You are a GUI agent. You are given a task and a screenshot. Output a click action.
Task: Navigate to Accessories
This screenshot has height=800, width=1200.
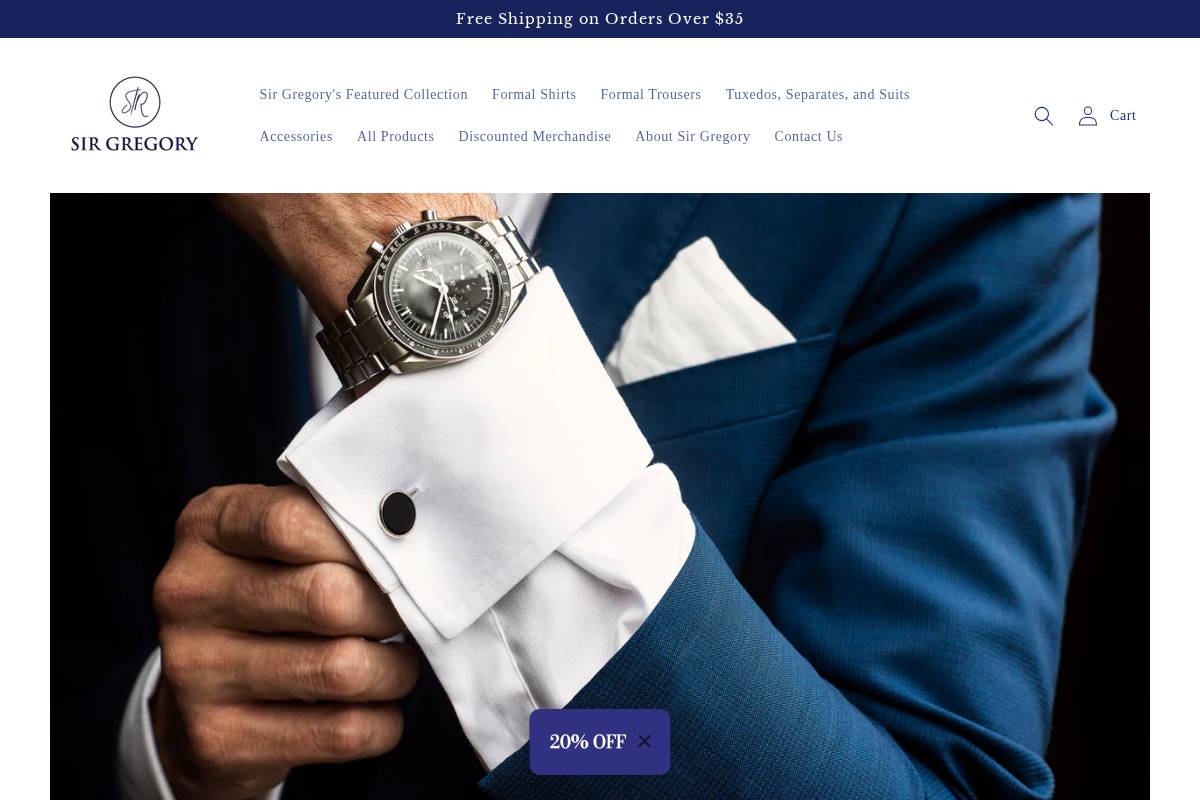click(x=296, y=136)
